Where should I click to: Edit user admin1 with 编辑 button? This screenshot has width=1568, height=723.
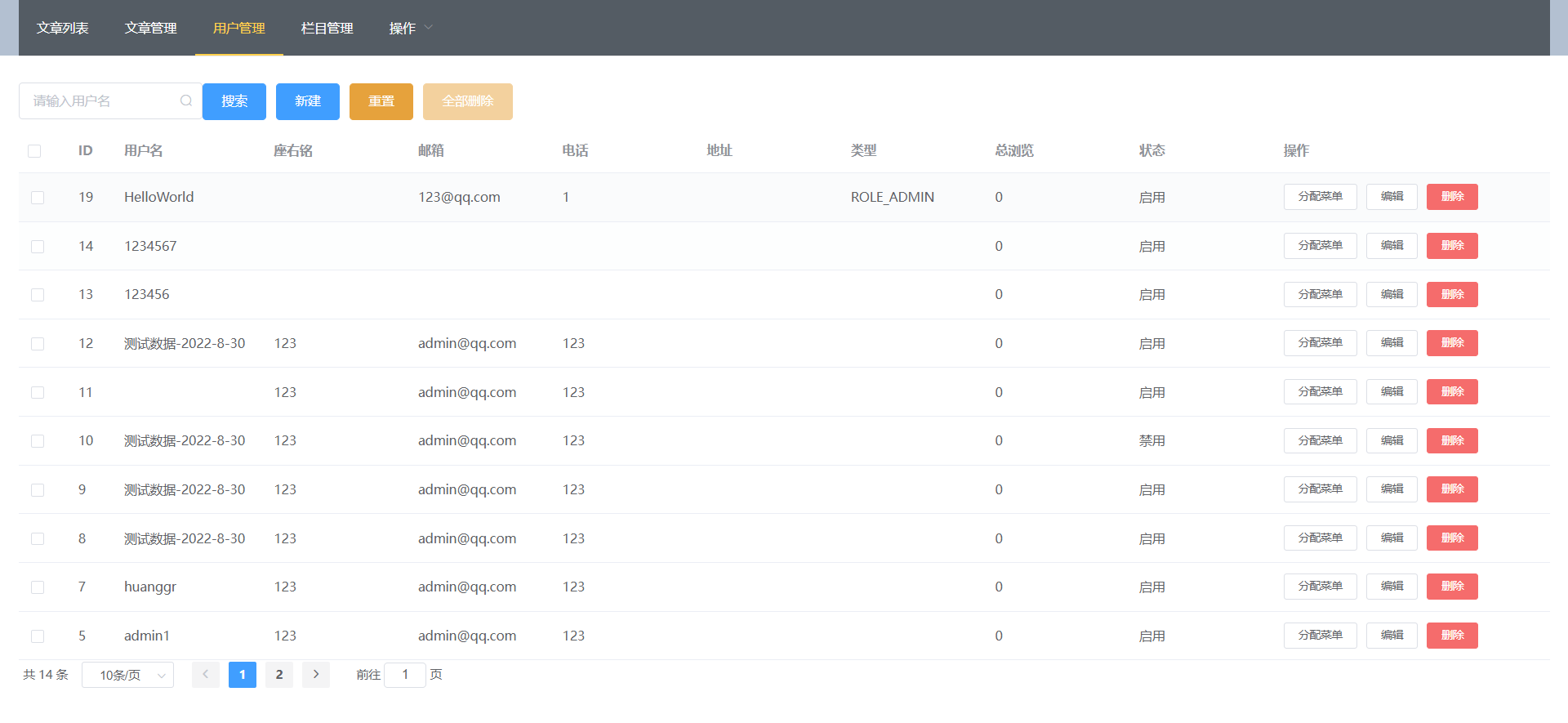(1392, 636)
